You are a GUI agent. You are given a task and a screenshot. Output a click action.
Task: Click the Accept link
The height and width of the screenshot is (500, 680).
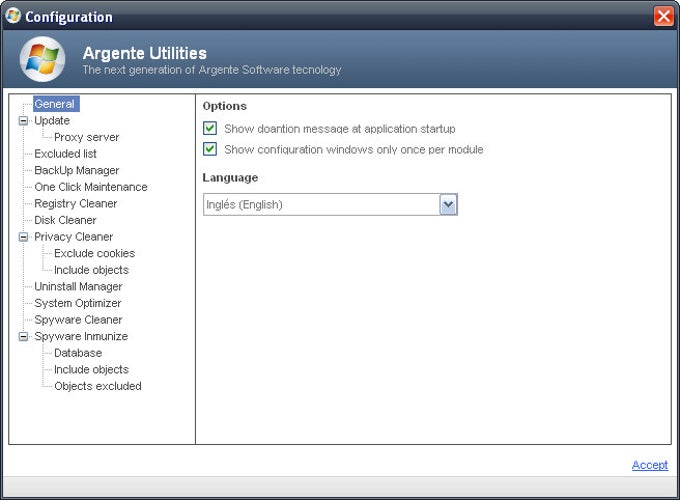click(x=650, y=465)
